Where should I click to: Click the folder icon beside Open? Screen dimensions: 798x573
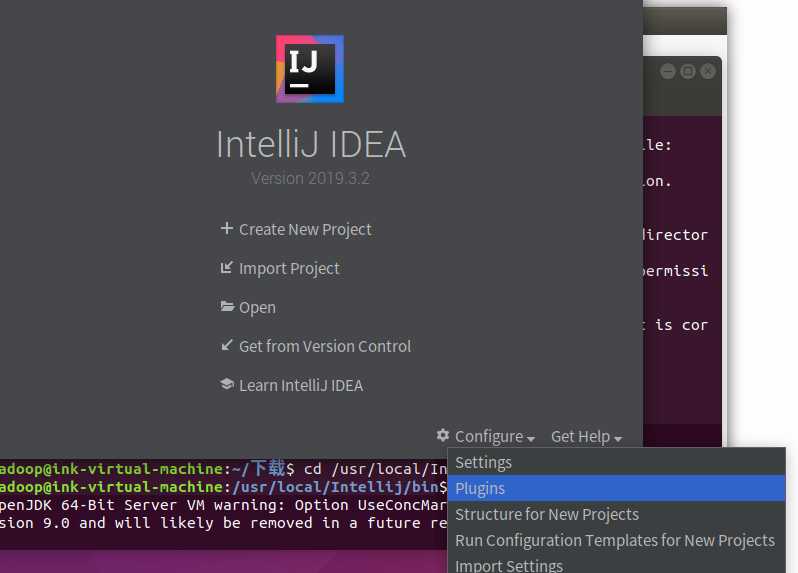point(227,306)
